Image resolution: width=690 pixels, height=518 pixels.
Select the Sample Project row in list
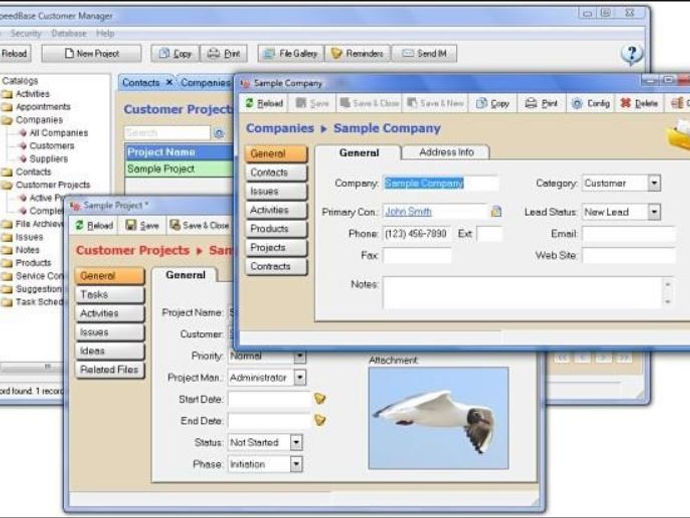179,169
